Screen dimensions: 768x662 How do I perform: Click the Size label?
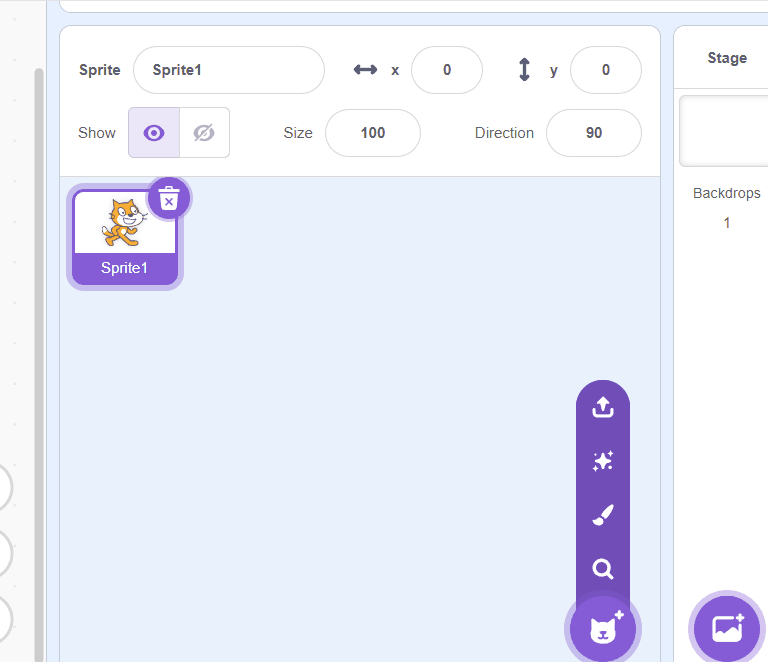pyautogui.click(x=298, y=133)
